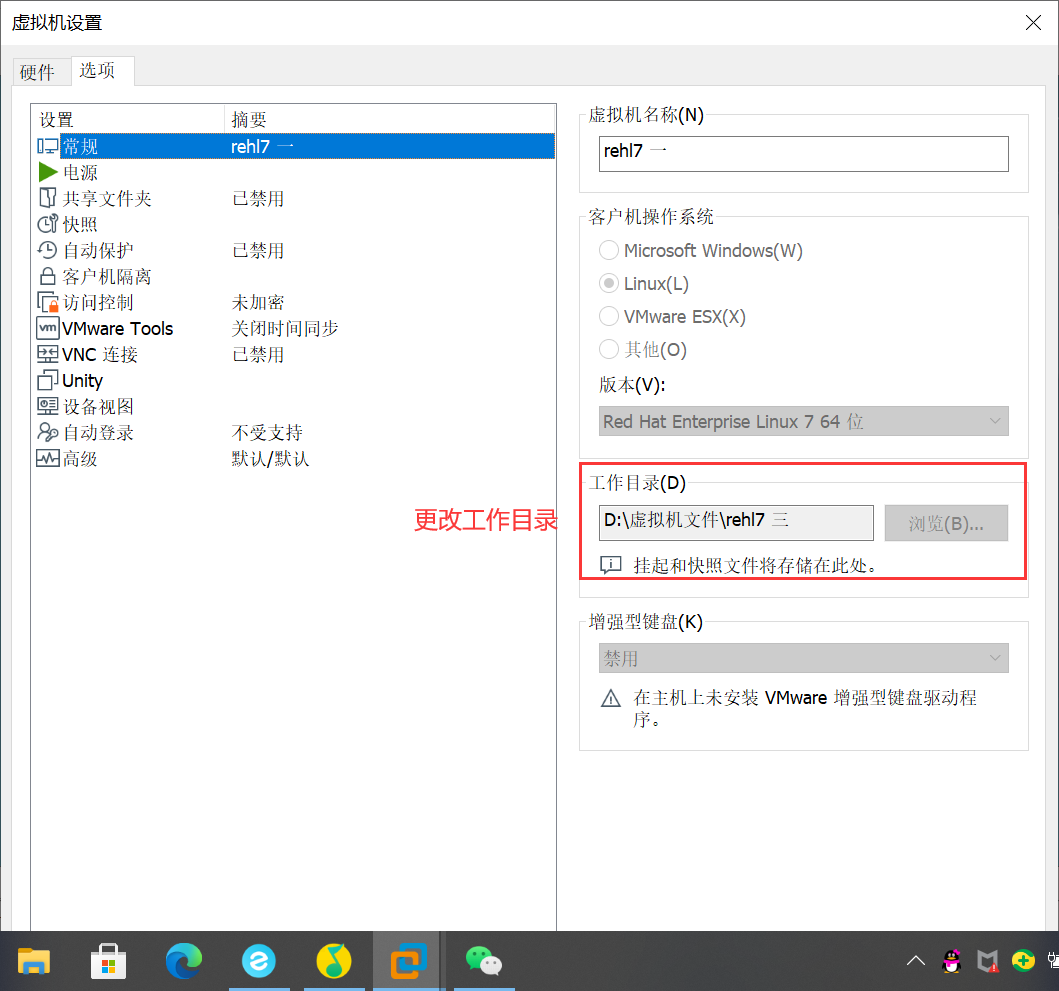Select the 自动保护 row
The image size is (1059, 991).
click(295, 250)
